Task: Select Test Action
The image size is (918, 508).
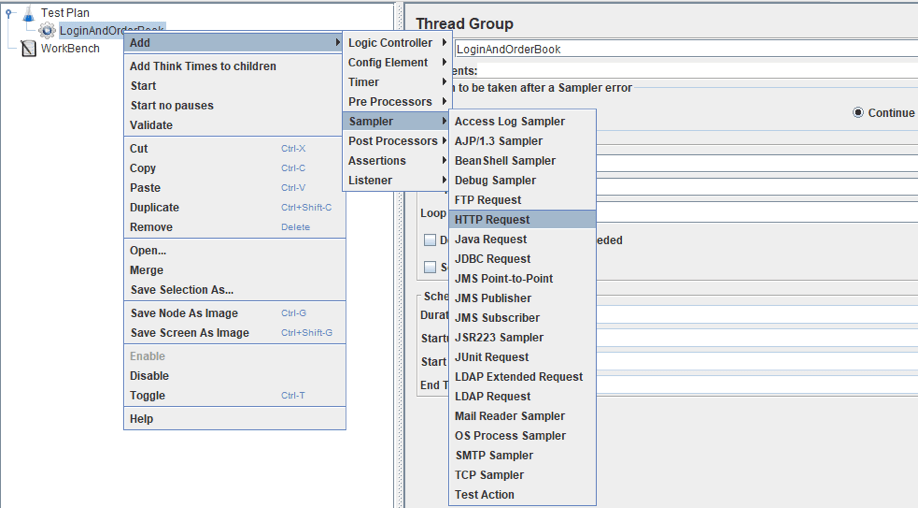Action: tap(522, 495)
